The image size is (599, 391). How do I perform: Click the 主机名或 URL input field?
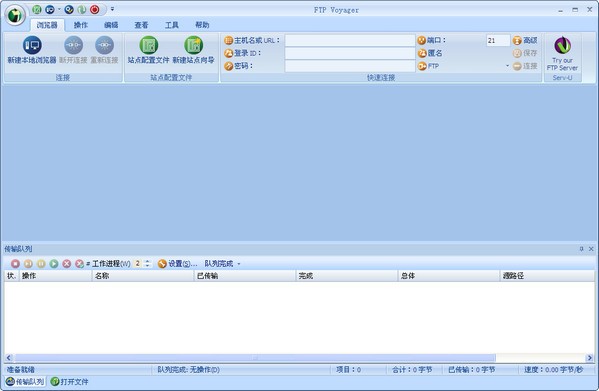coord(350,40)
